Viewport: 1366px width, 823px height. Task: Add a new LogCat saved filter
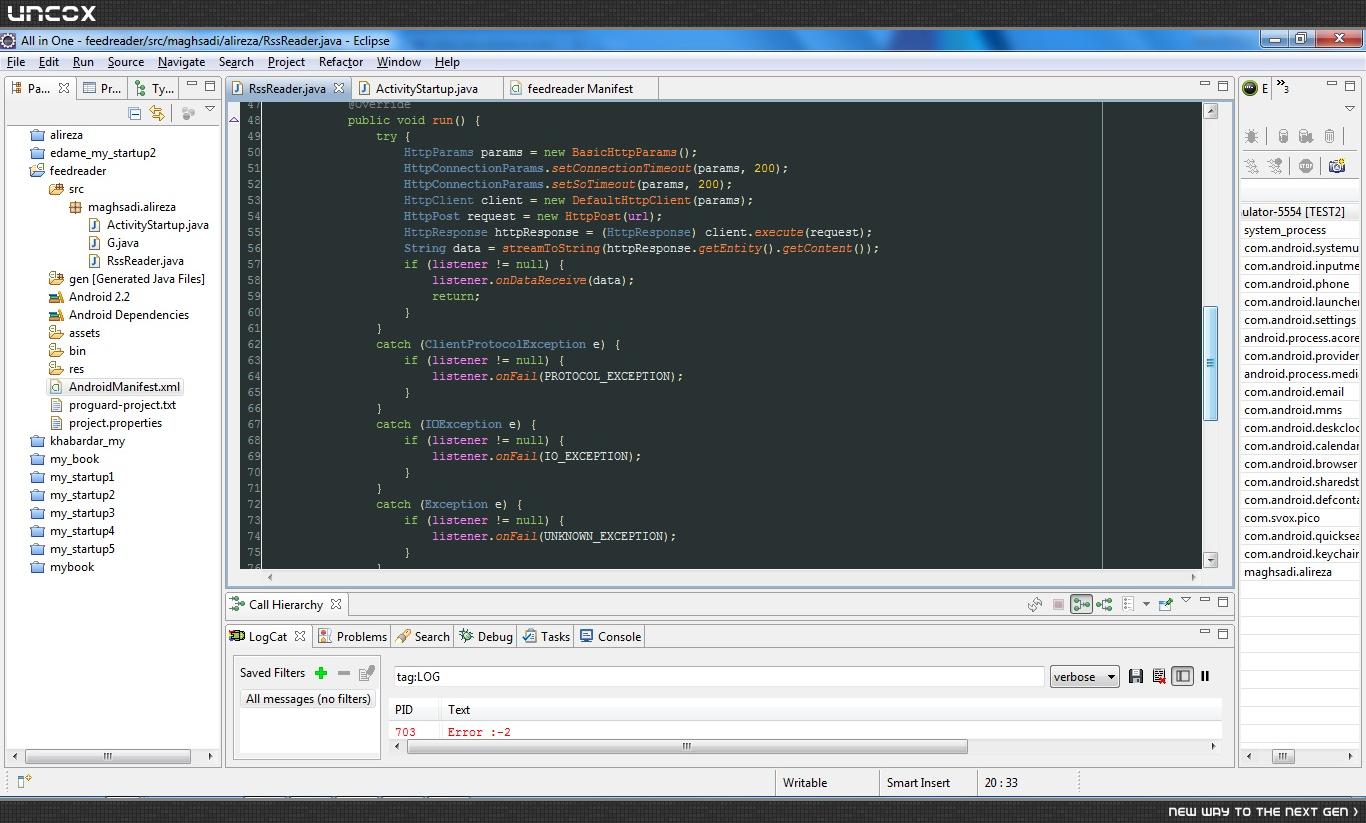pos(321,673)
